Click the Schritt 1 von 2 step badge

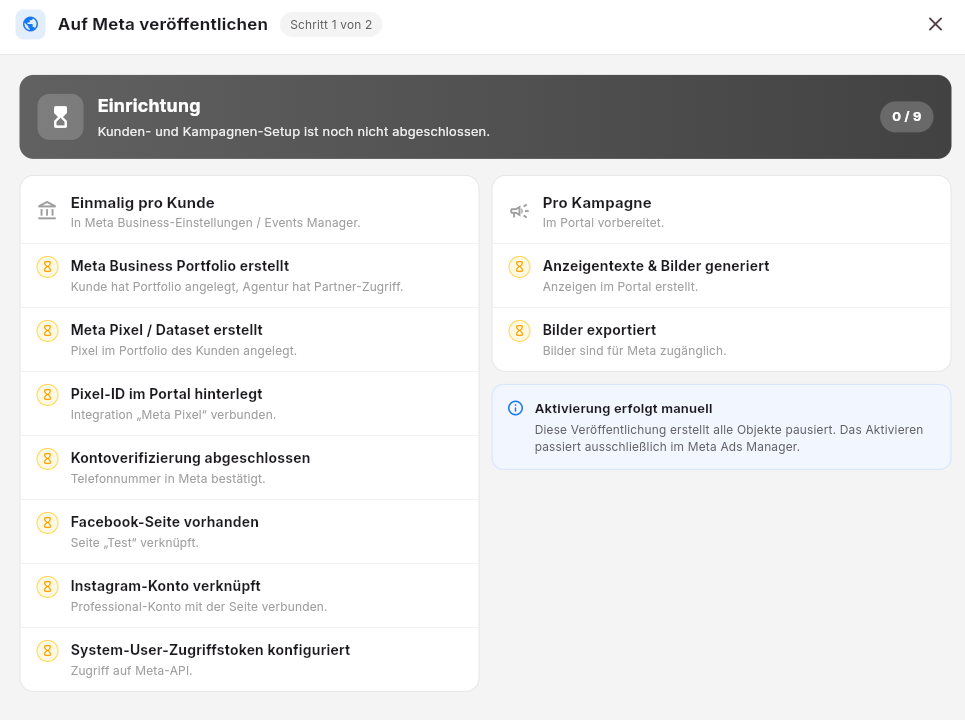coord(331,25)
